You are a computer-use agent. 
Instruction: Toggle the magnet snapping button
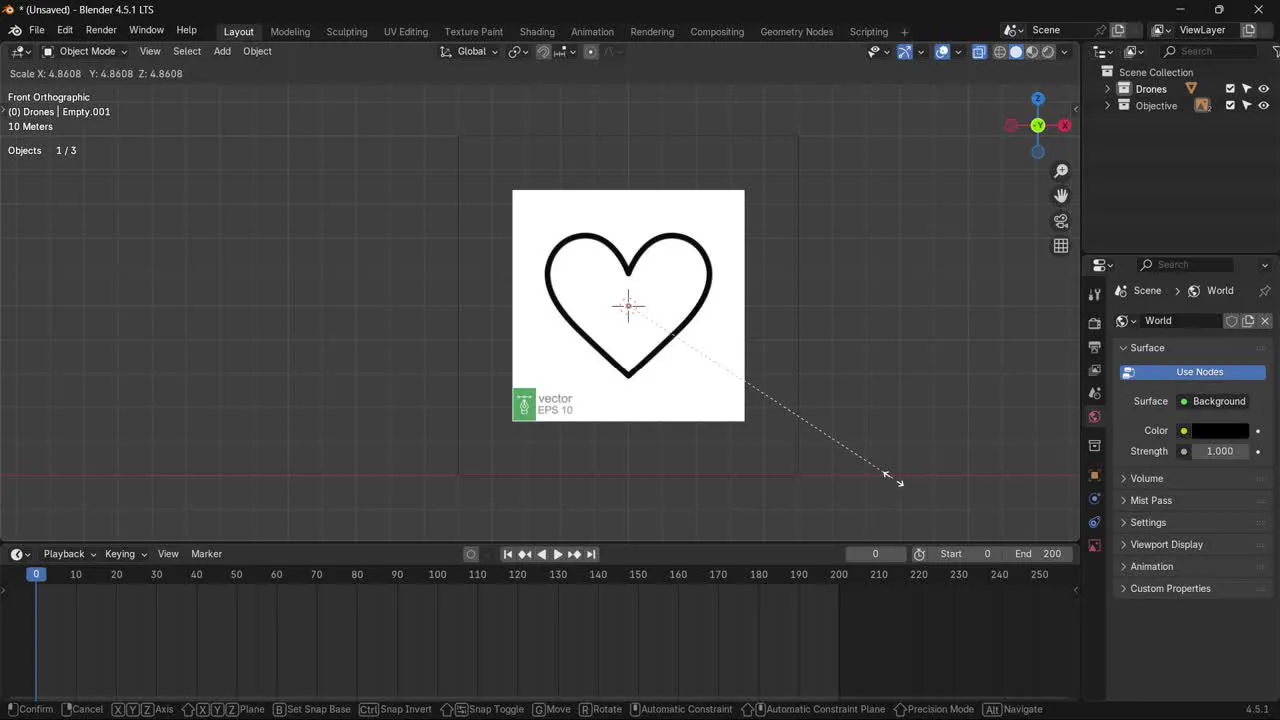[543, 52]
